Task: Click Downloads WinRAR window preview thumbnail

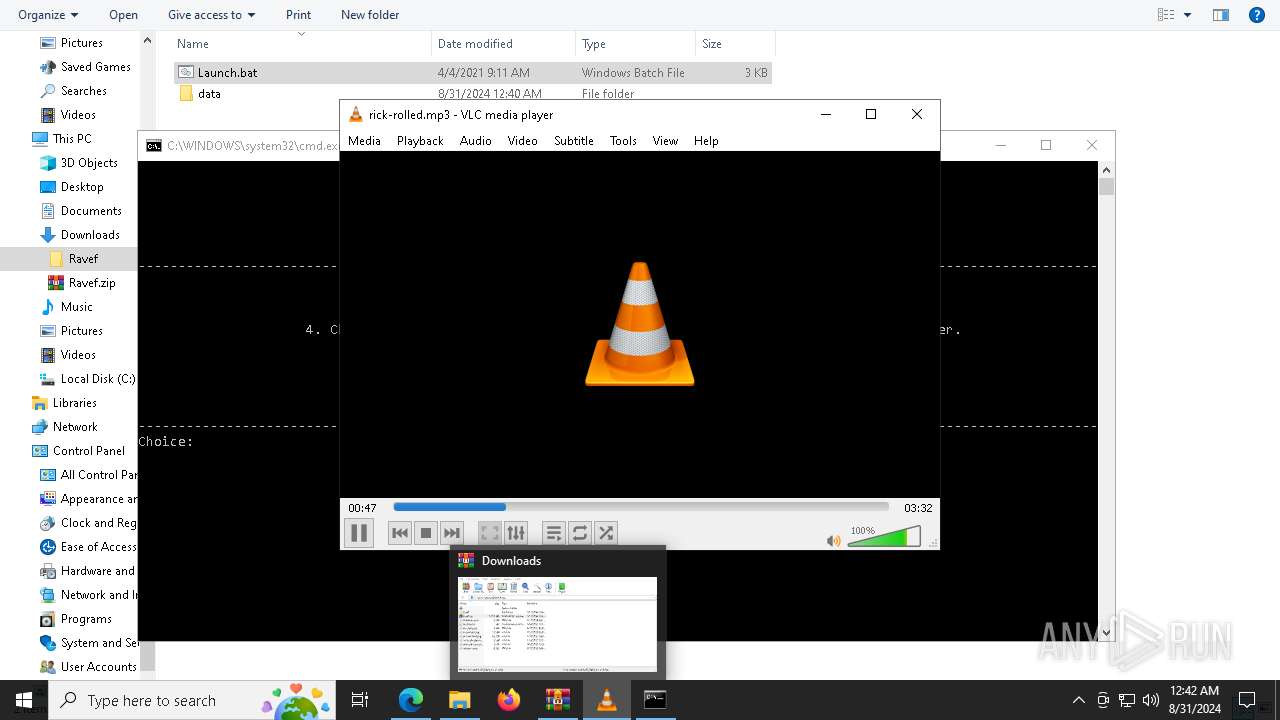Action: [557, 625]
